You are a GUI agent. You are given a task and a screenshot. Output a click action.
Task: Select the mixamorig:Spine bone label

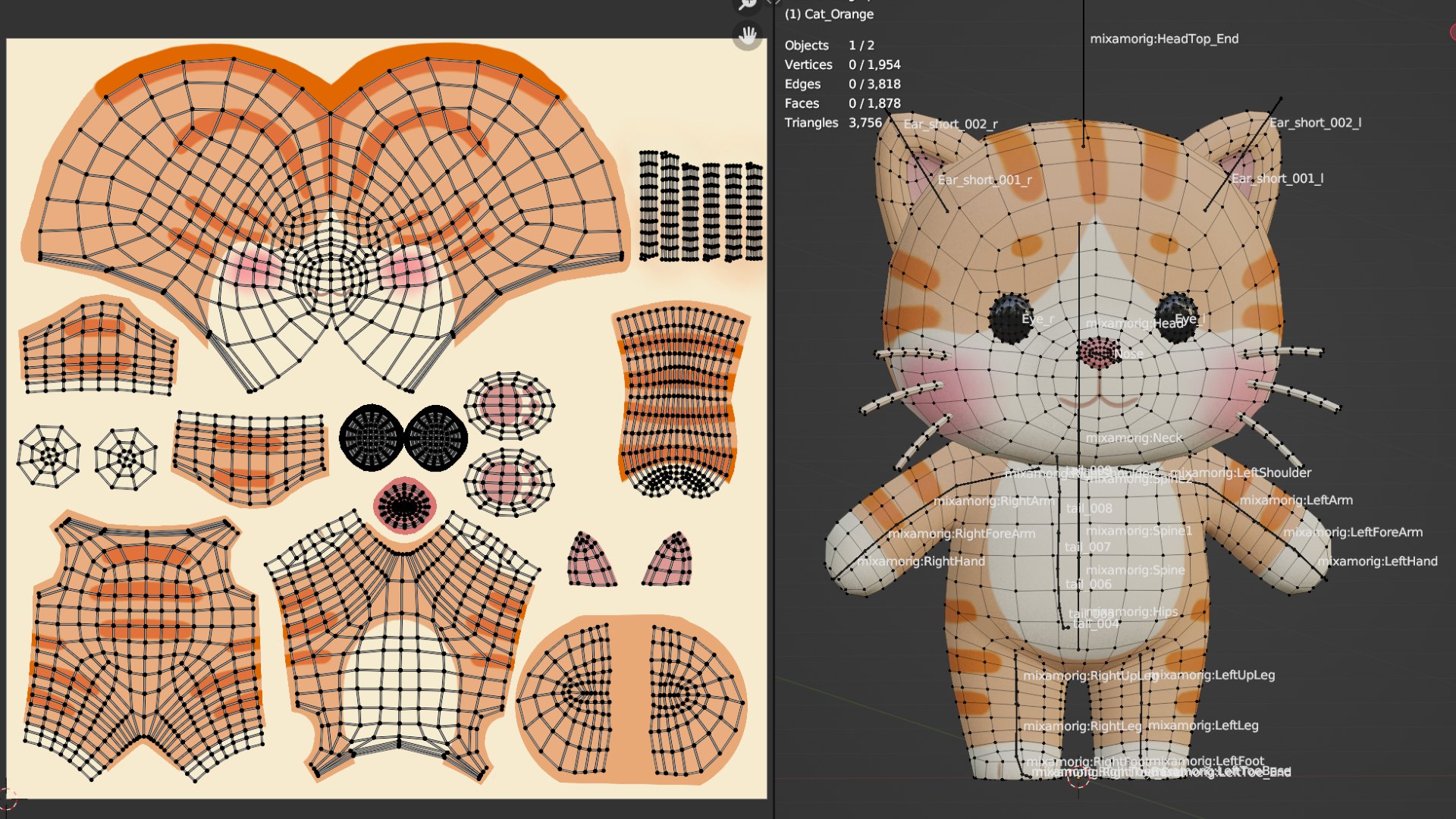pos(1135,570)
